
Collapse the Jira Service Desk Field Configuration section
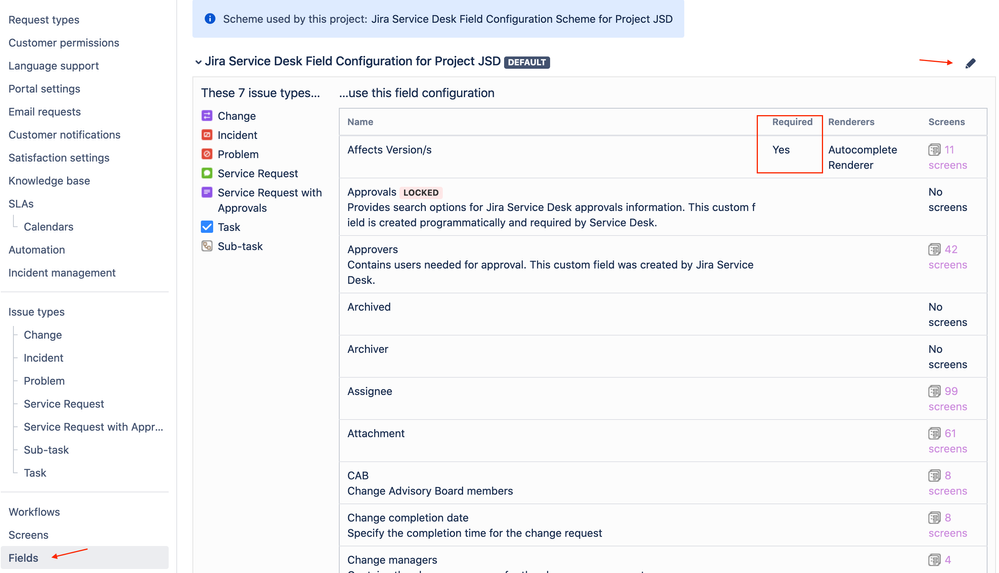[x=198, y=62]
